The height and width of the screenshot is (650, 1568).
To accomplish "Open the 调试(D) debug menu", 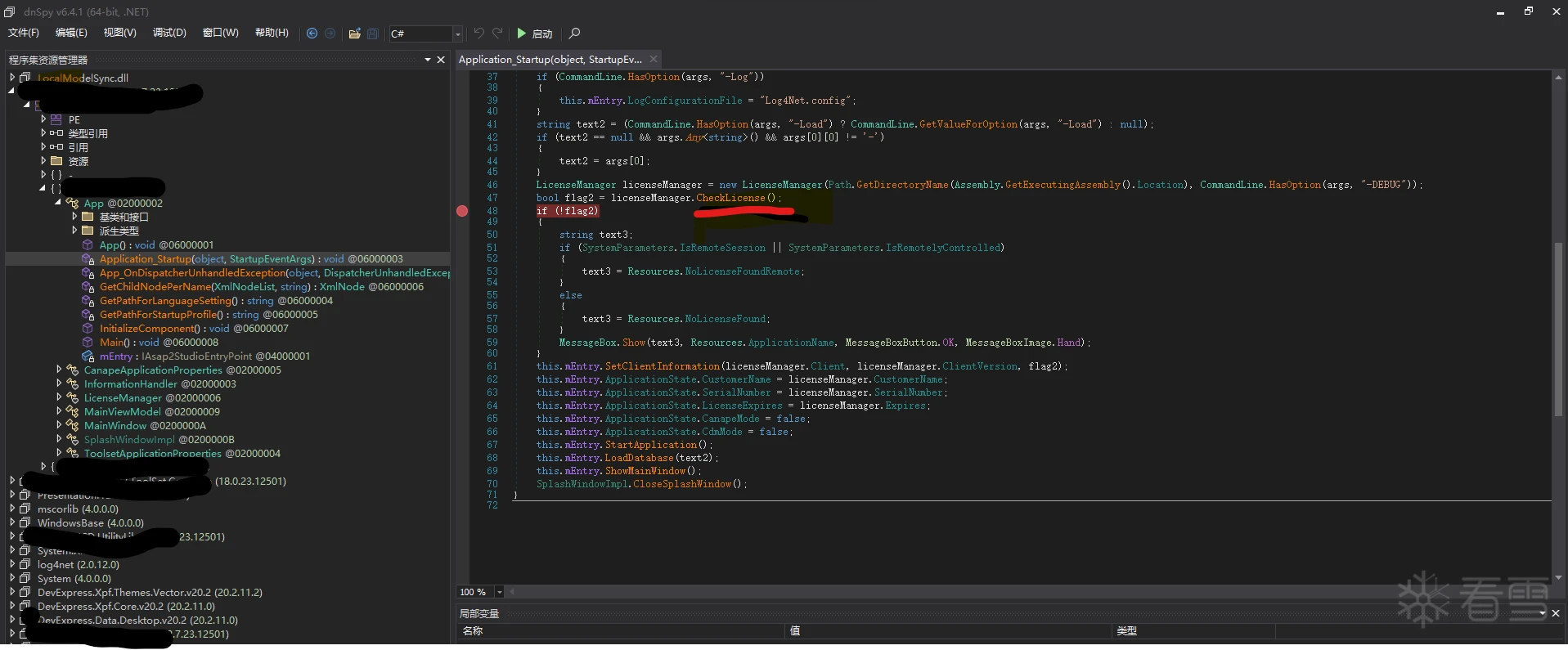I will coord(169,33).
